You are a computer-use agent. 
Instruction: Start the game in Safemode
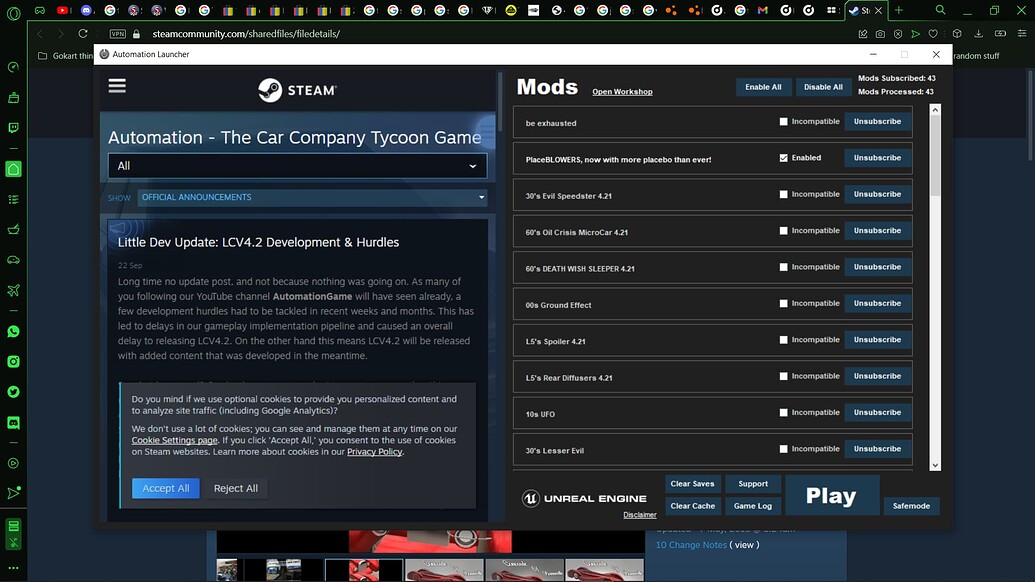pyautogui.click(x=911, y=506)
